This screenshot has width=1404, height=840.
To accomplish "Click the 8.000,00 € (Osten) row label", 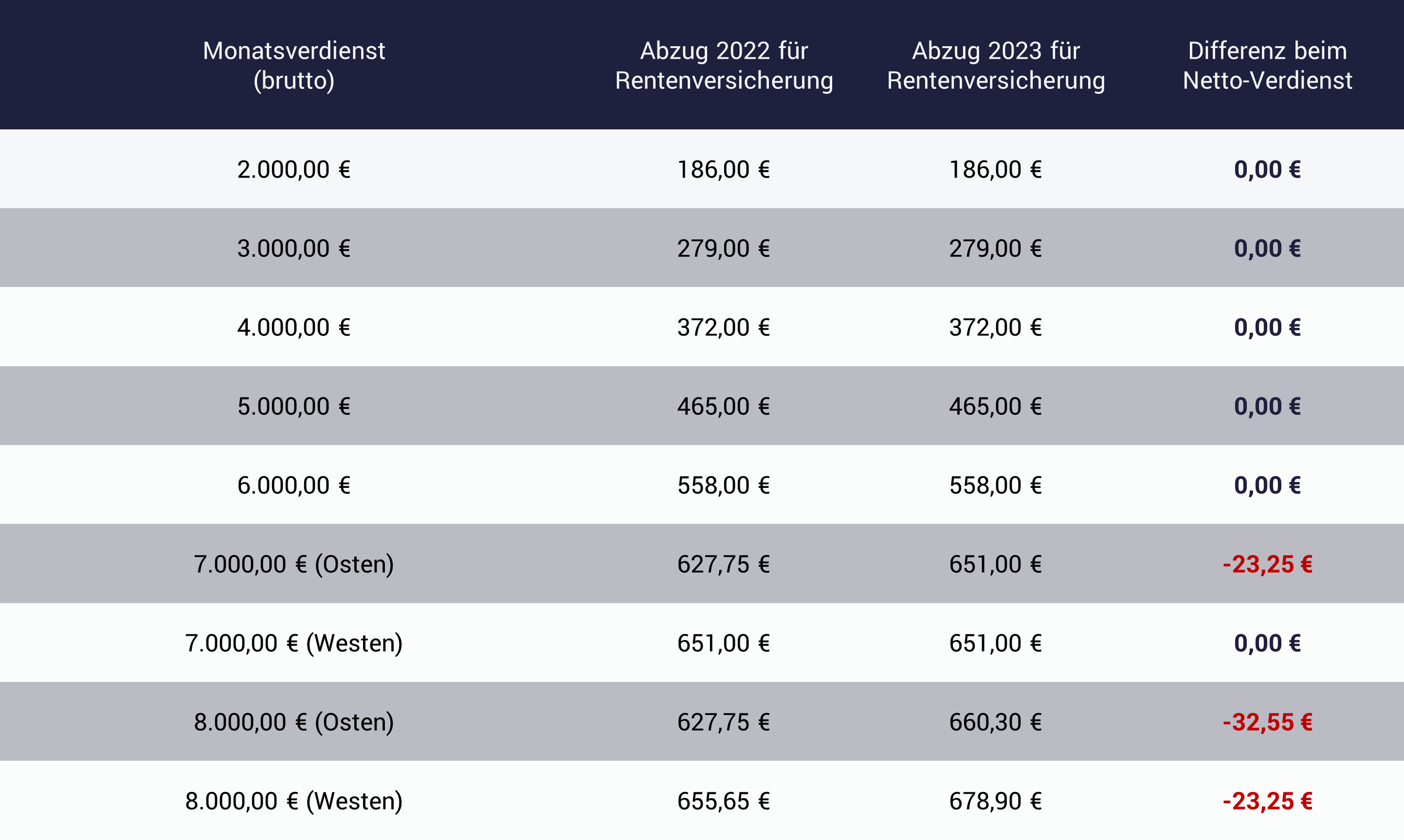I will point(293,722).
